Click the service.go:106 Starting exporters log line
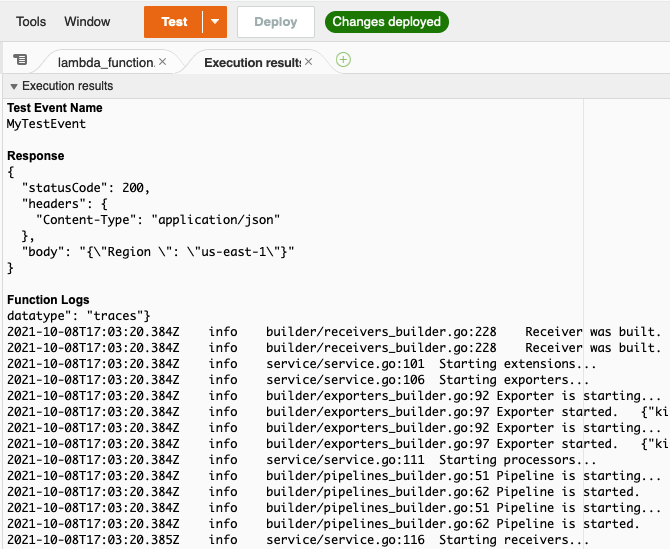Screen dimensions: 670x549 pos(298,380)
